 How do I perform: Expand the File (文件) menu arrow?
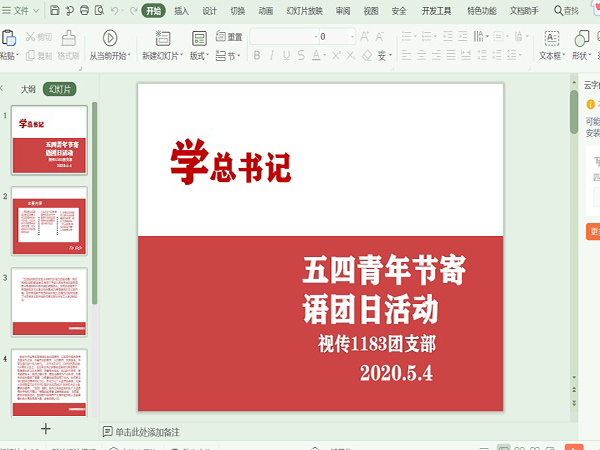click(36, 11)
